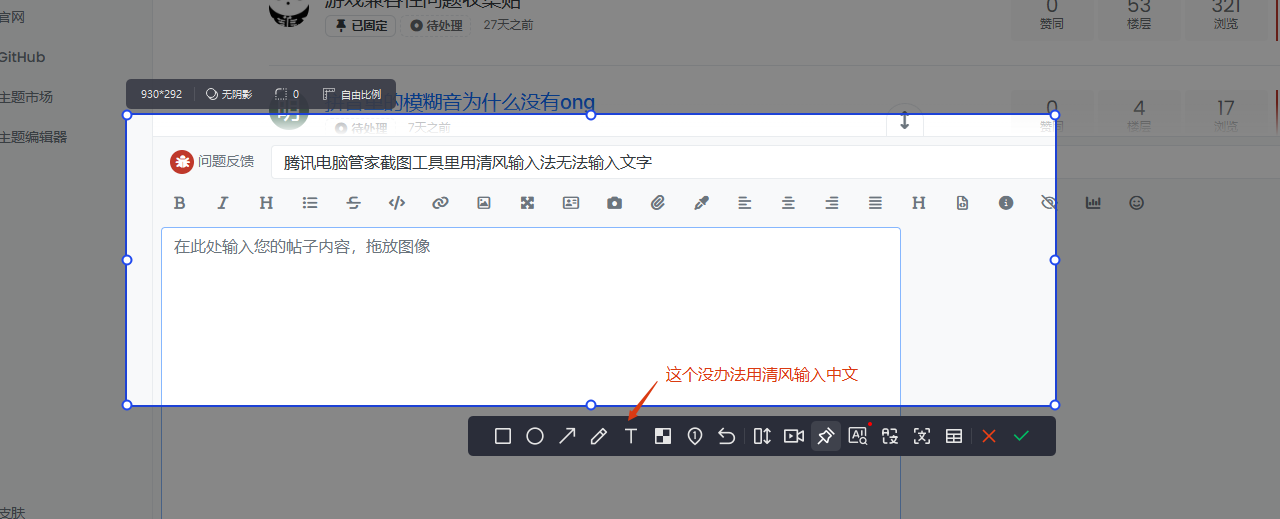Select the mosaic blur tool
This screenshot has height=519, width=1280.
tap(663, 436)
